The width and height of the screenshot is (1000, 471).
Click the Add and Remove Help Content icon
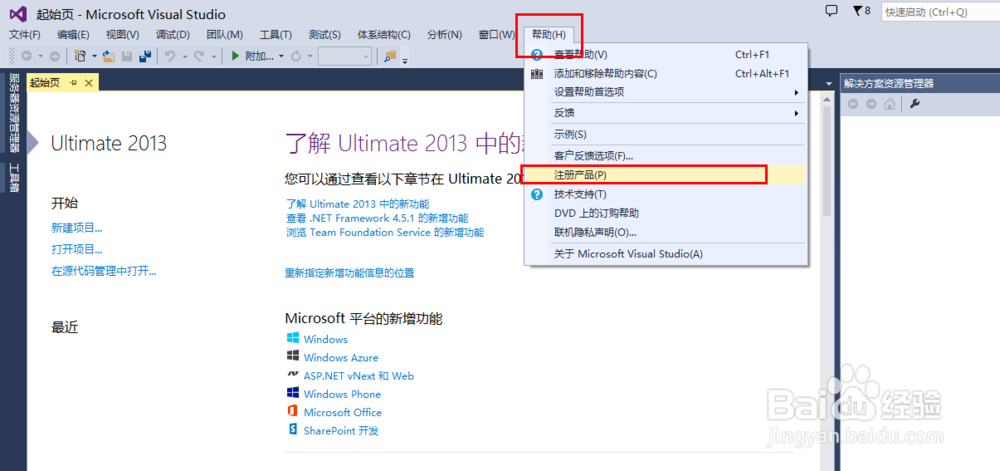(537, 74)
